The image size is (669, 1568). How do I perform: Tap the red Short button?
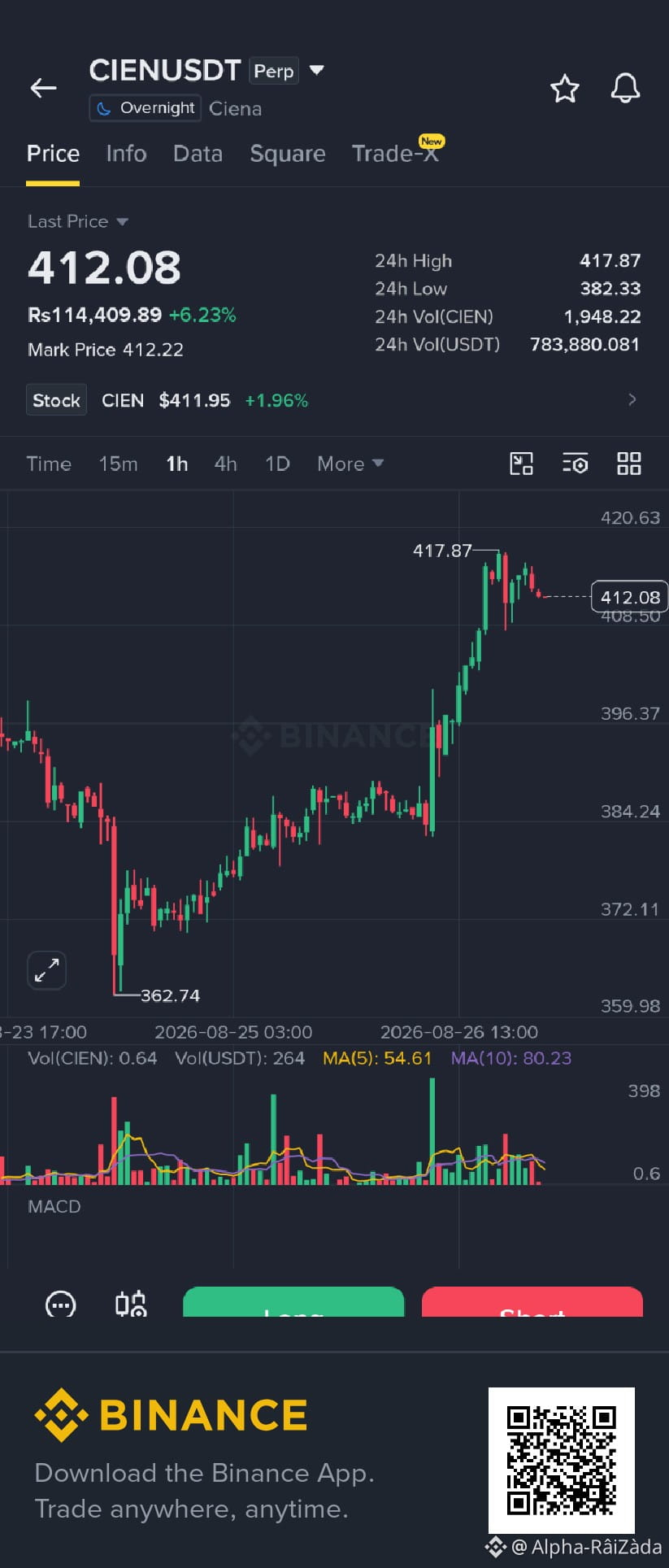tap(532, 1302)
